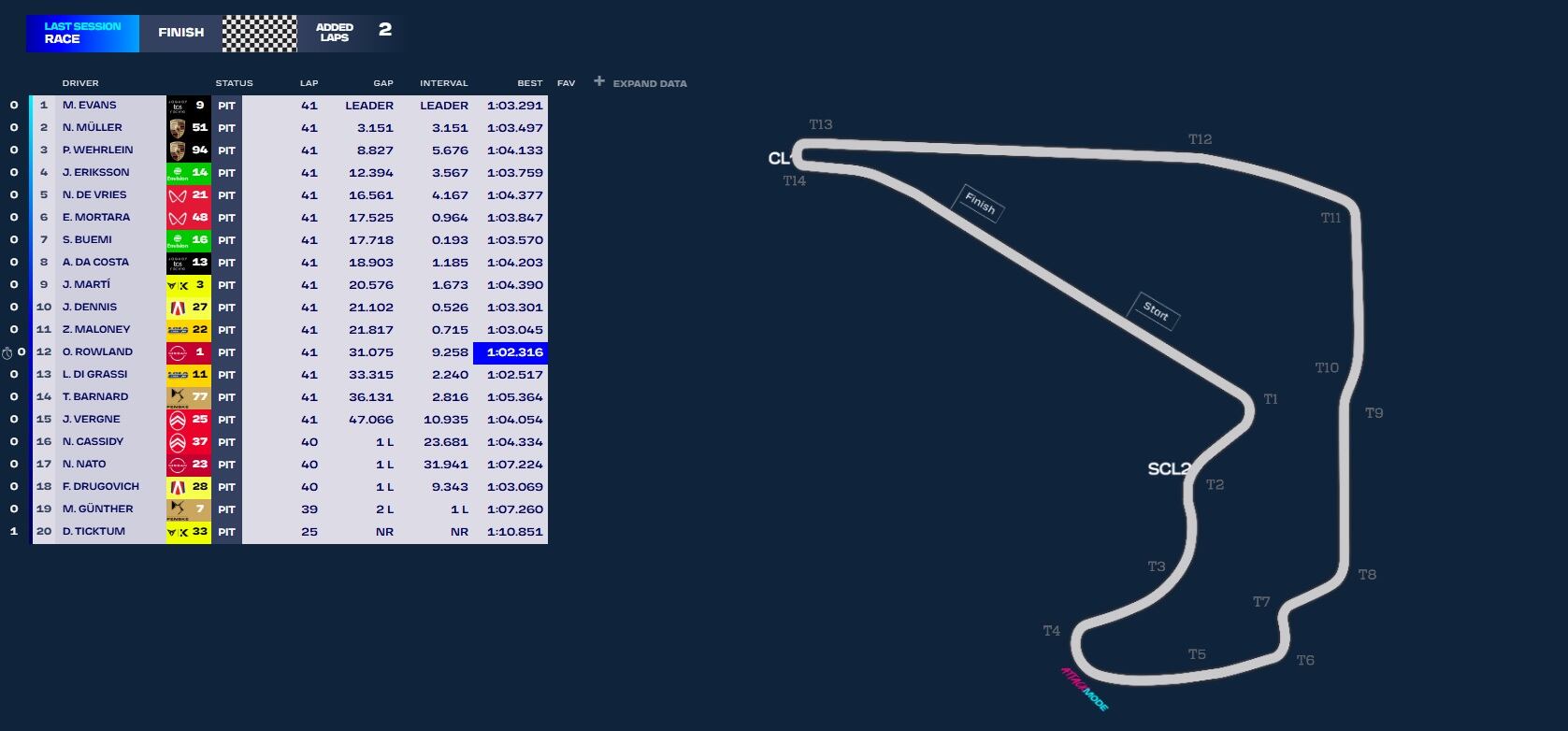Click the Jaguar TCS team logo for Evans

click(178, 106)
